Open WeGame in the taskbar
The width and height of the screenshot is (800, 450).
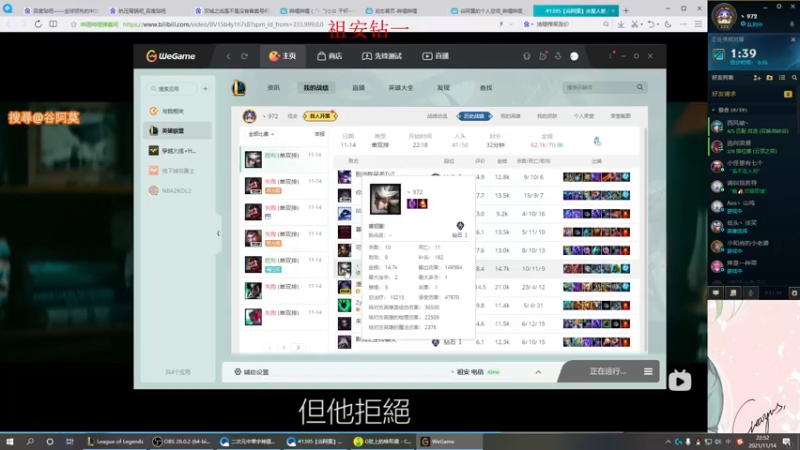click(449, 441)
